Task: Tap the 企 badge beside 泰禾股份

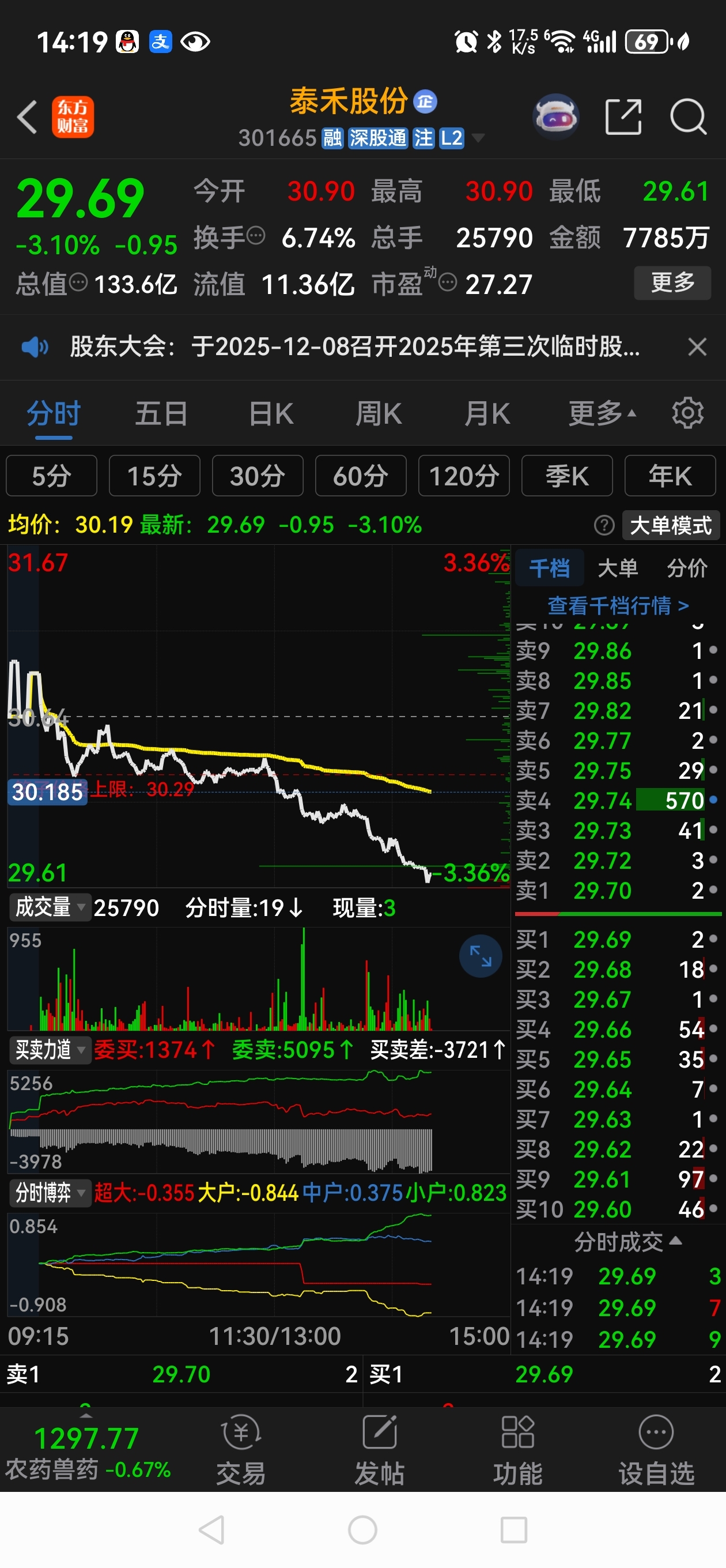Action: coord(425,101)
